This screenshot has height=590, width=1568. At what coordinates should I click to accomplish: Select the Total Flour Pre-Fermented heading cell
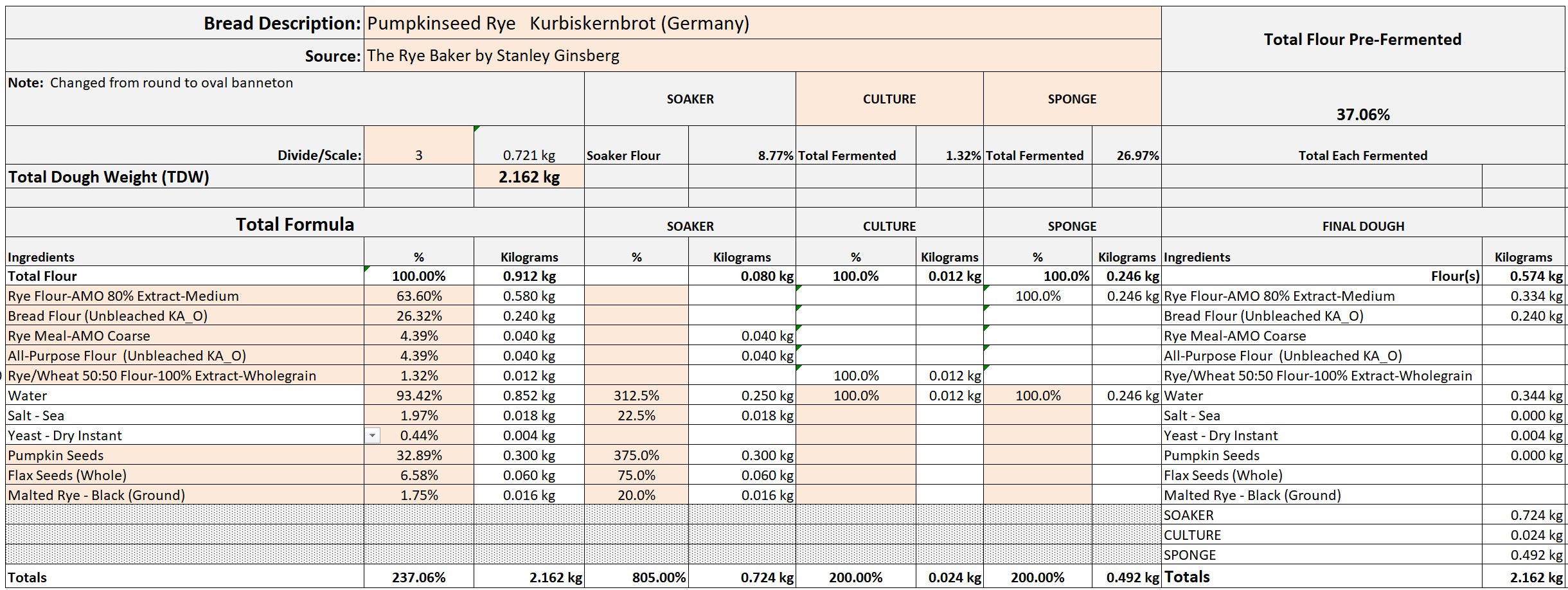point(1362,40)
